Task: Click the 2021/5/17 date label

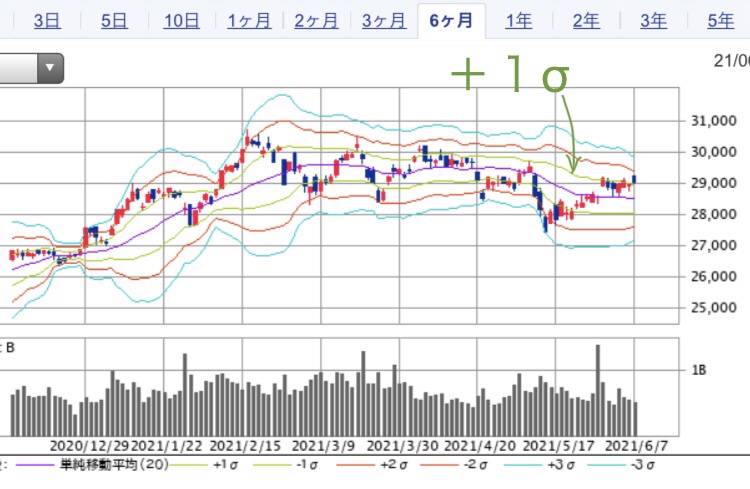Action: (x=558, y=446)
